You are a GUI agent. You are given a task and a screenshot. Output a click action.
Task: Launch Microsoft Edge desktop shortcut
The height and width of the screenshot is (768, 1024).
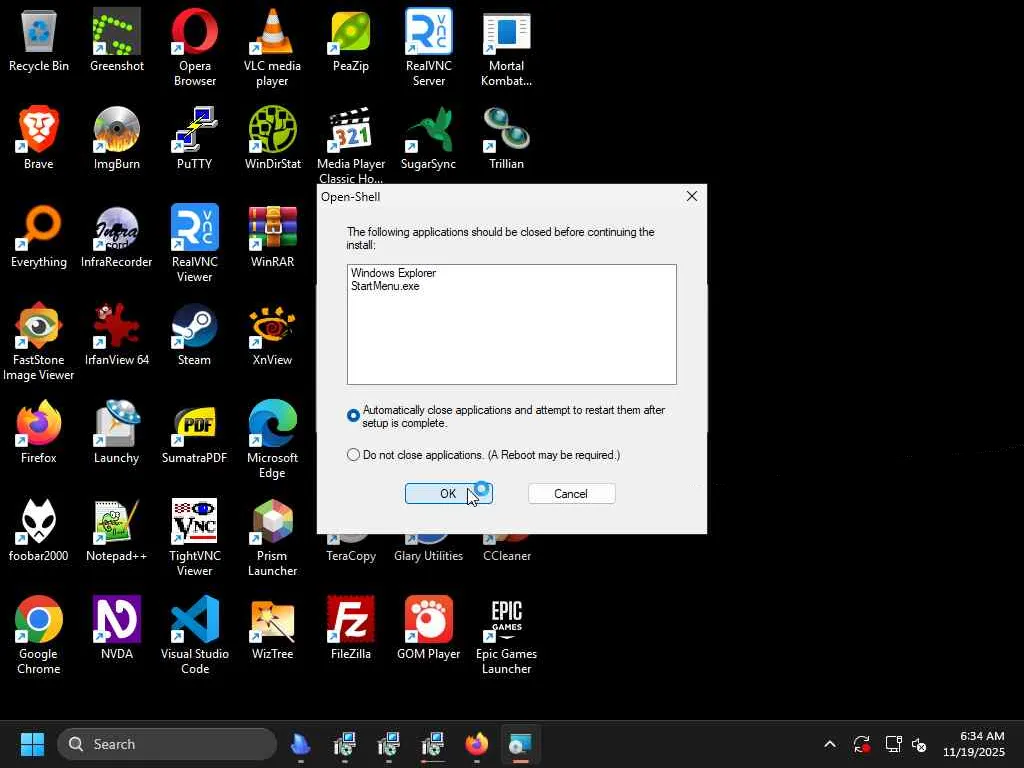click(x=272, y=439)
